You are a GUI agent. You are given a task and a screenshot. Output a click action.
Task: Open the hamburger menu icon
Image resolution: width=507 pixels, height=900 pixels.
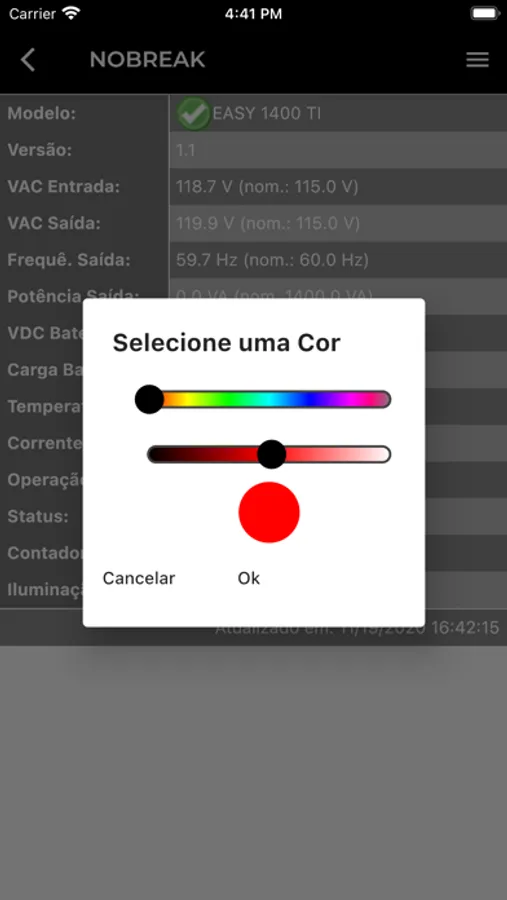477,60
